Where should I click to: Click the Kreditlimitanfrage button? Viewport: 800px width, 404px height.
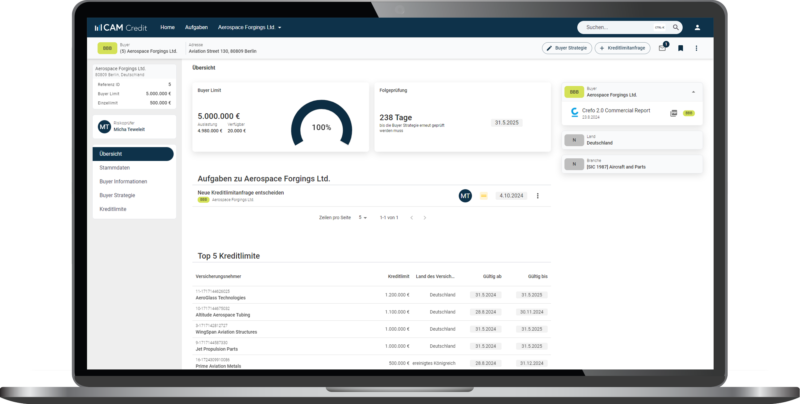(622, 48)
